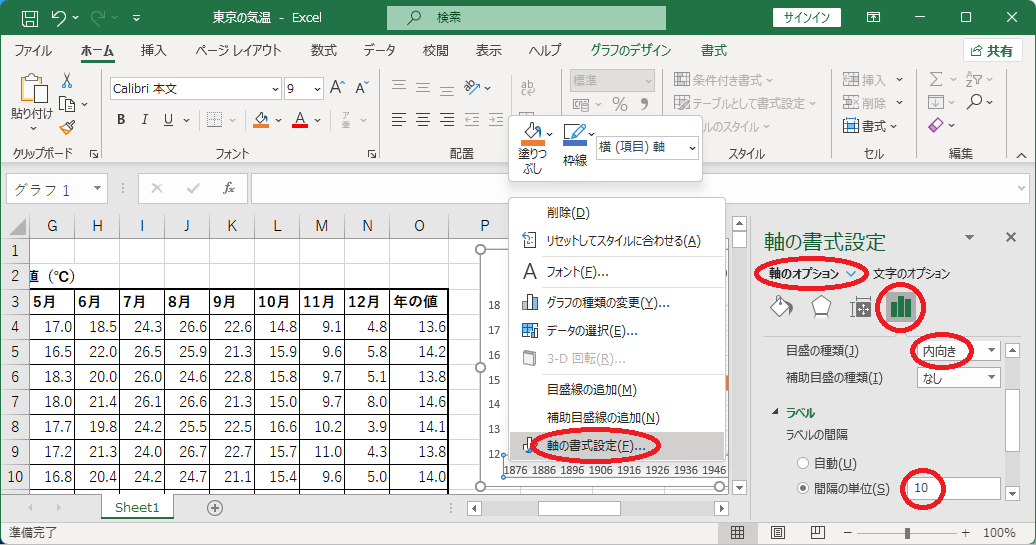Click the Save icon in title bar

click(x=30, y=18)
